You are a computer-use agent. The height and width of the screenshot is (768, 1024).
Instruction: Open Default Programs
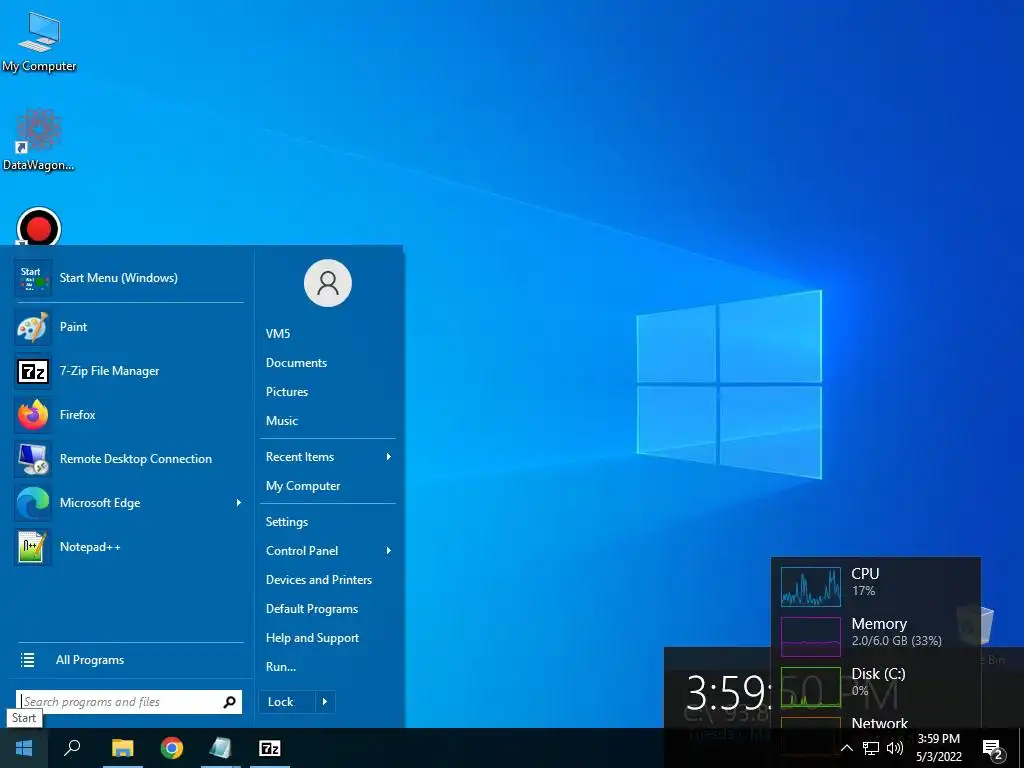312,609
